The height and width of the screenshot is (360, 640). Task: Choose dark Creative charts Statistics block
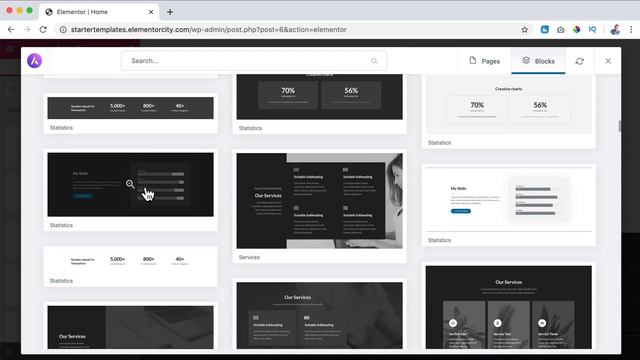pos(320,97)
